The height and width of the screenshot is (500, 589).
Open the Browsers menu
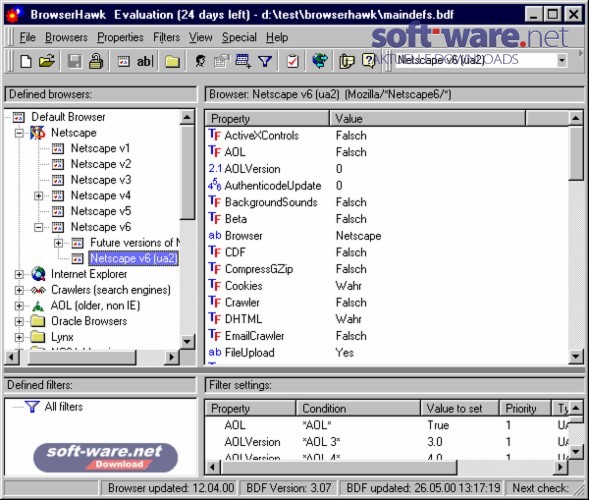point(66,37)
